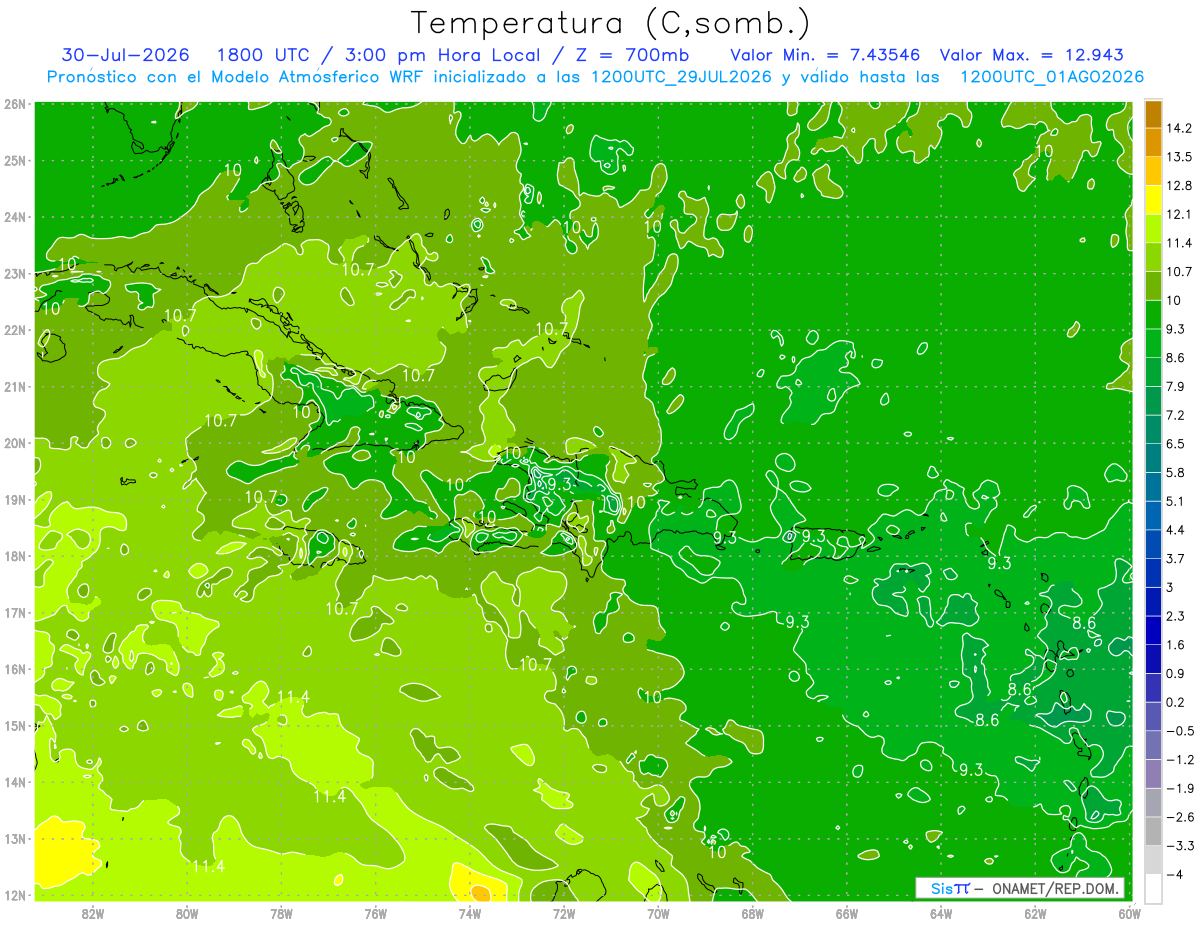The height and width of the screenshot is (927, 1200).
Task: Click the 74W longitude axis label
Action: 470,914
